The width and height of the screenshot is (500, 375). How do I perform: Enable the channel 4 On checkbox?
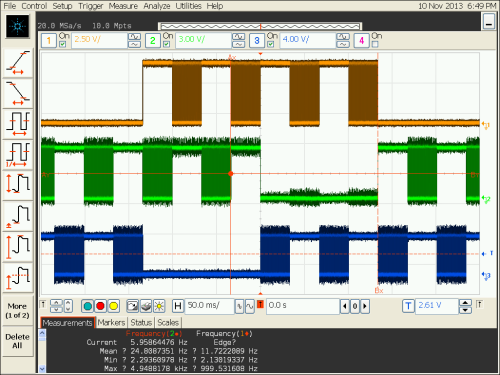[x=375, y=44]
